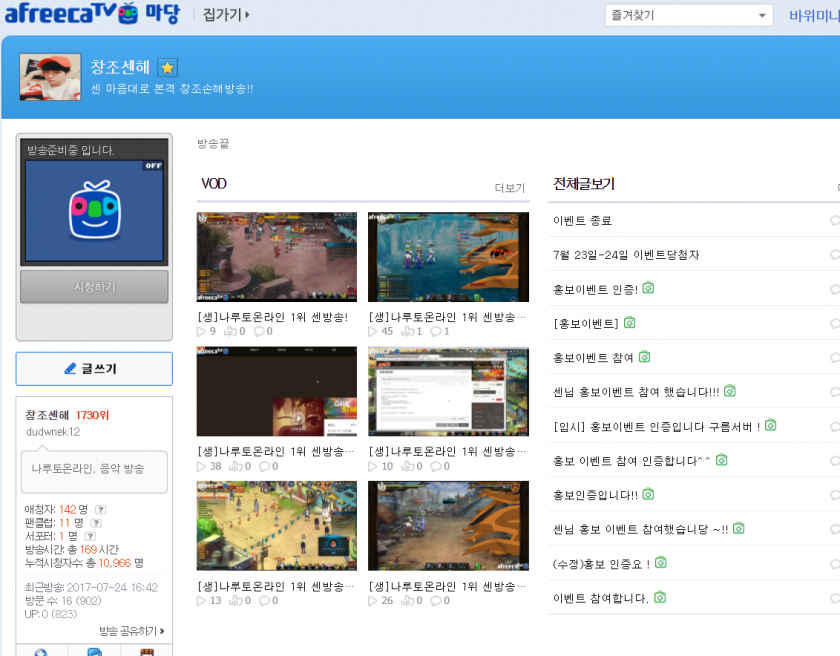
Task: Open the VOD section heading
Action: [214, 184]
